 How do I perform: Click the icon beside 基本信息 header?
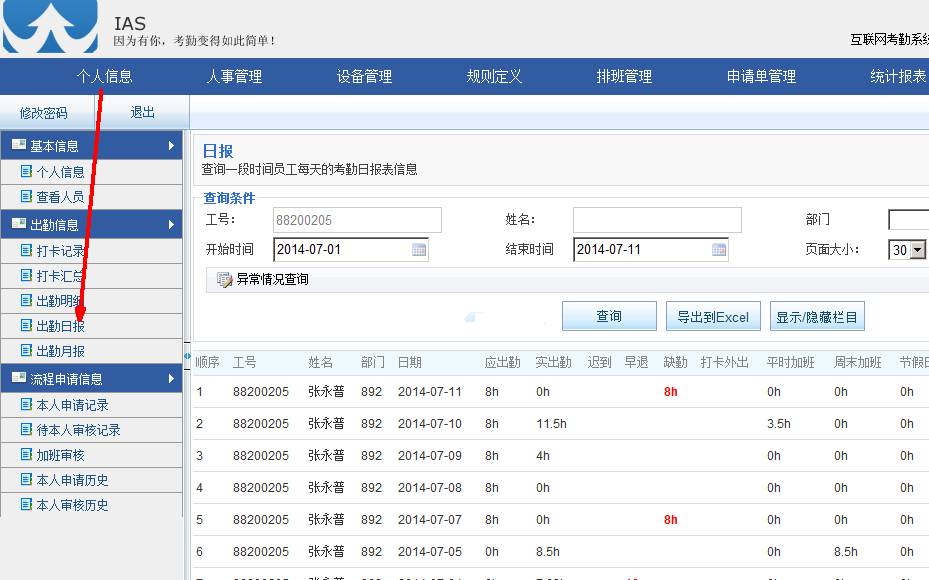pos(18,145)
